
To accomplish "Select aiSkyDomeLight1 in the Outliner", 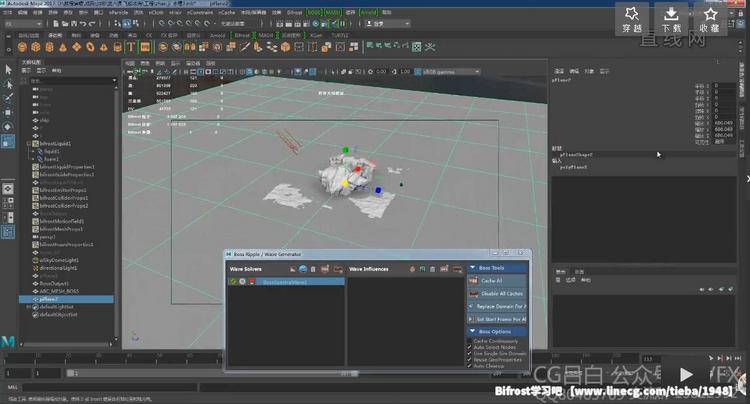I will pos(59,261).
